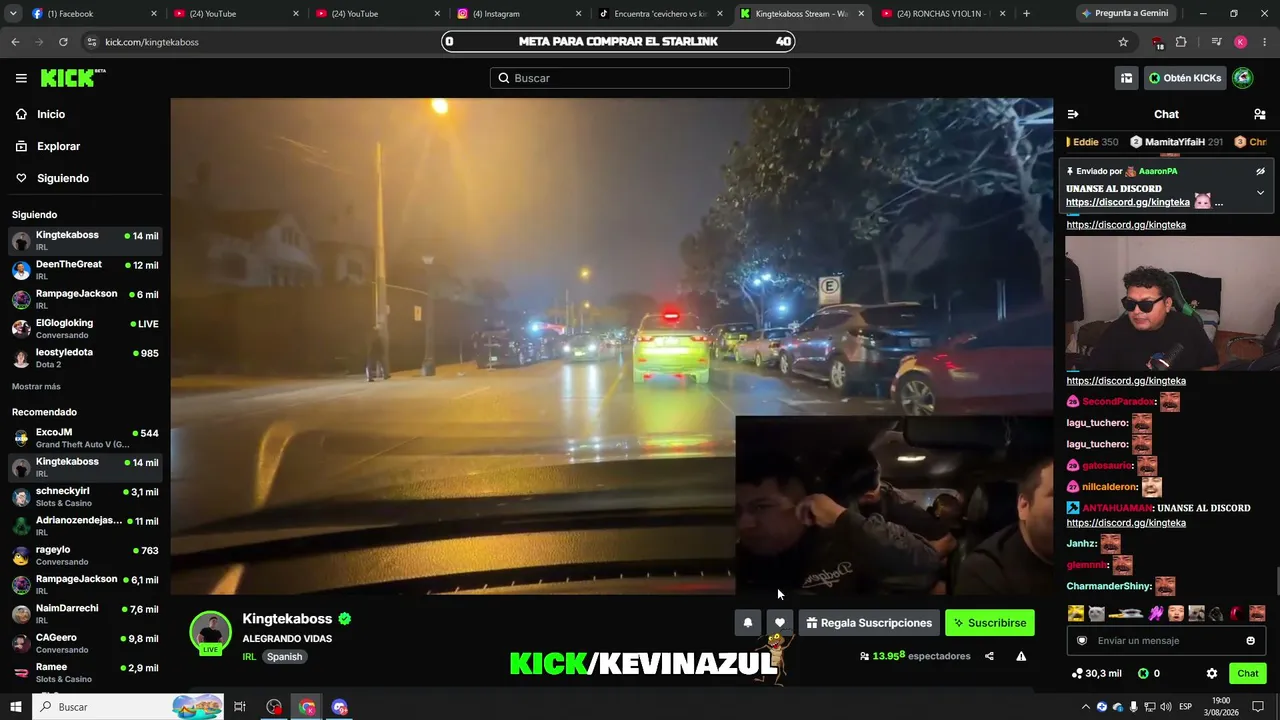The image size is (1280, 720).
Task: Focus the Enviar un mensaje chat input
Action: click(x=1165, y=641)
